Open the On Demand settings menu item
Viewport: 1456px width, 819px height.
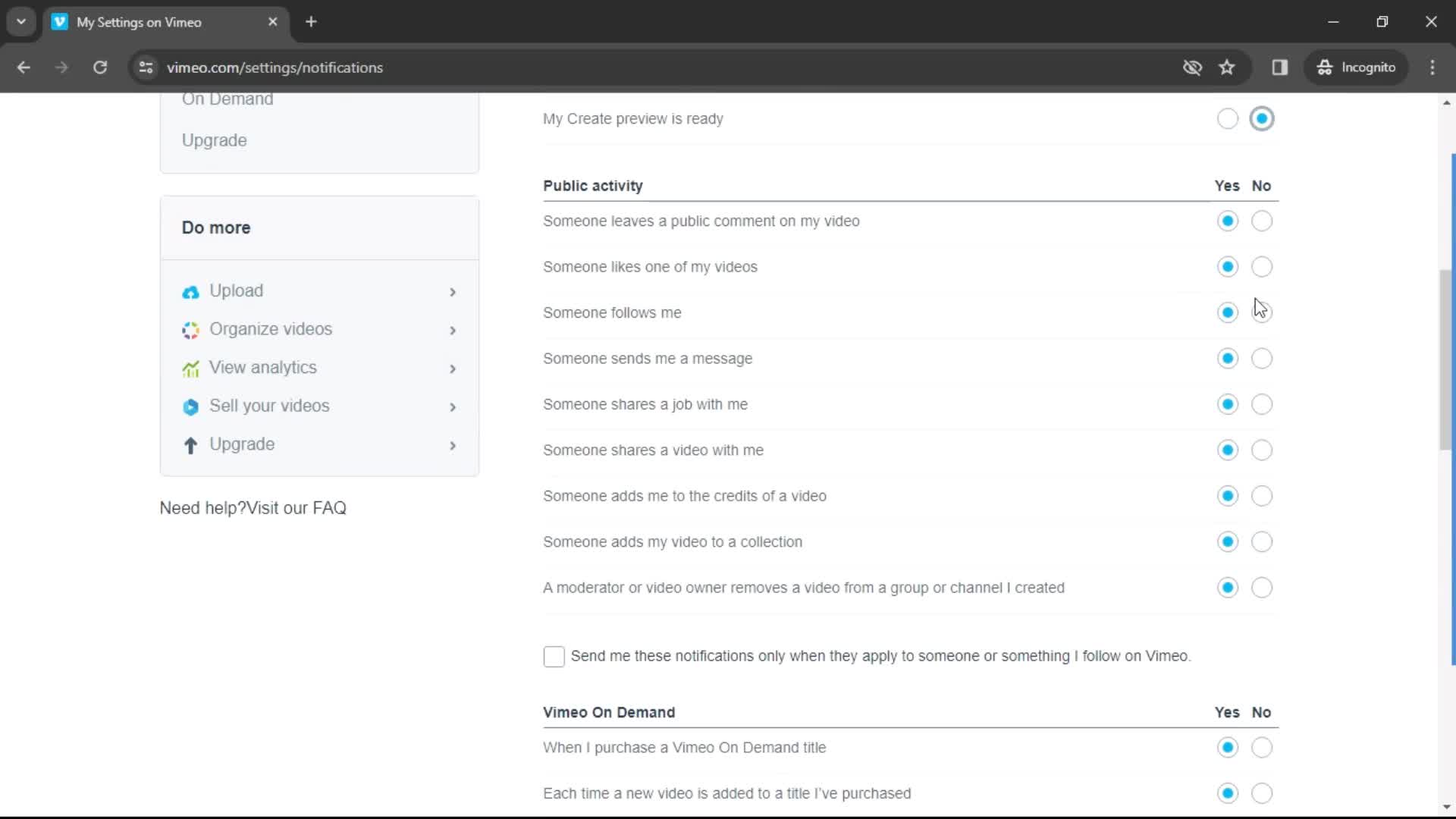click(x=228, y=98)
